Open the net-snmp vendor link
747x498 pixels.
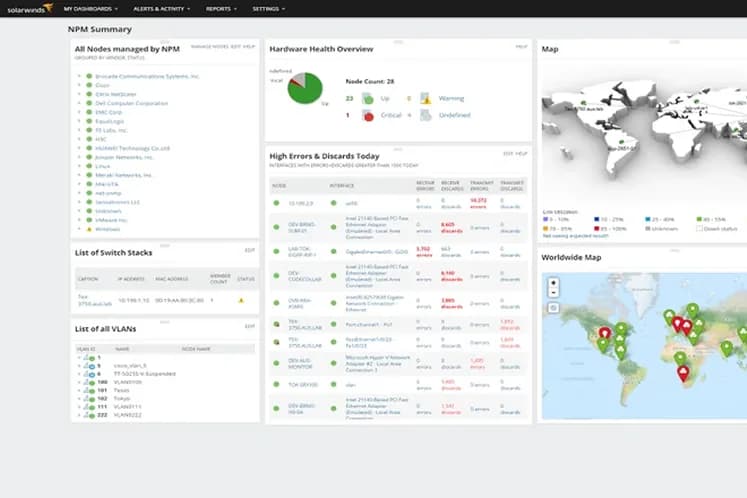(x=108, y=193)
